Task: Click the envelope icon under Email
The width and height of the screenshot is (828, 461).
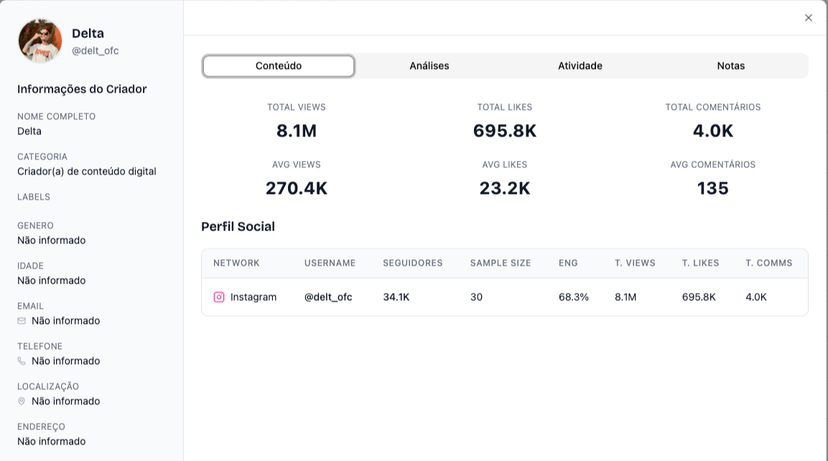Action: coord(22,321)
